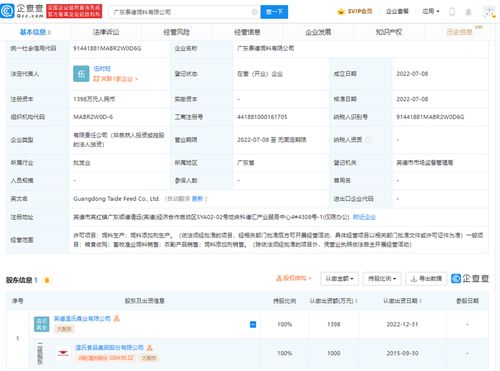
Task: Select 1398 in the 认缴出资额 column
Action: click(x=334, y=324)
